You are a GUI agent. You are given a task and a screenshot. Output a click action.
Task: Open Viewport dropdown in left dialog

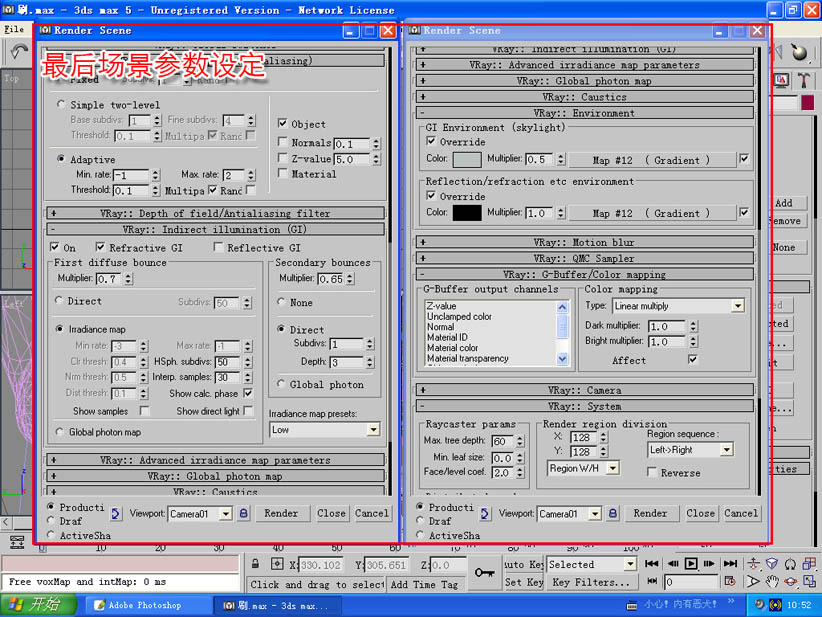point(225,514)
